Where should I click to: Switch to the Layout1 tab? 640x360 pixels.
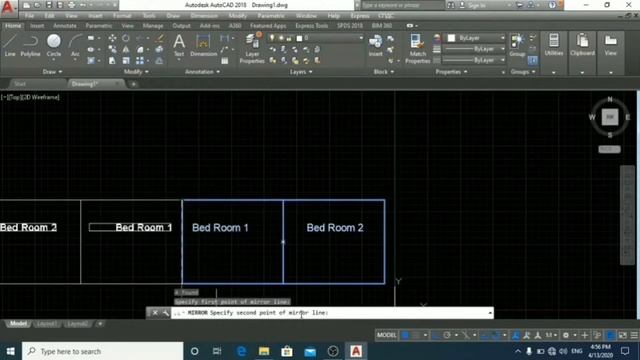(47, 324)
